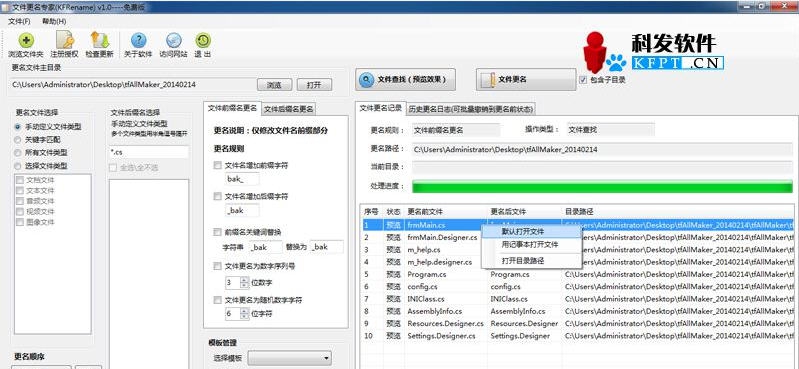Check the Audio Files (音频文件) box
The image size is (799, 369).
point(20,201)
